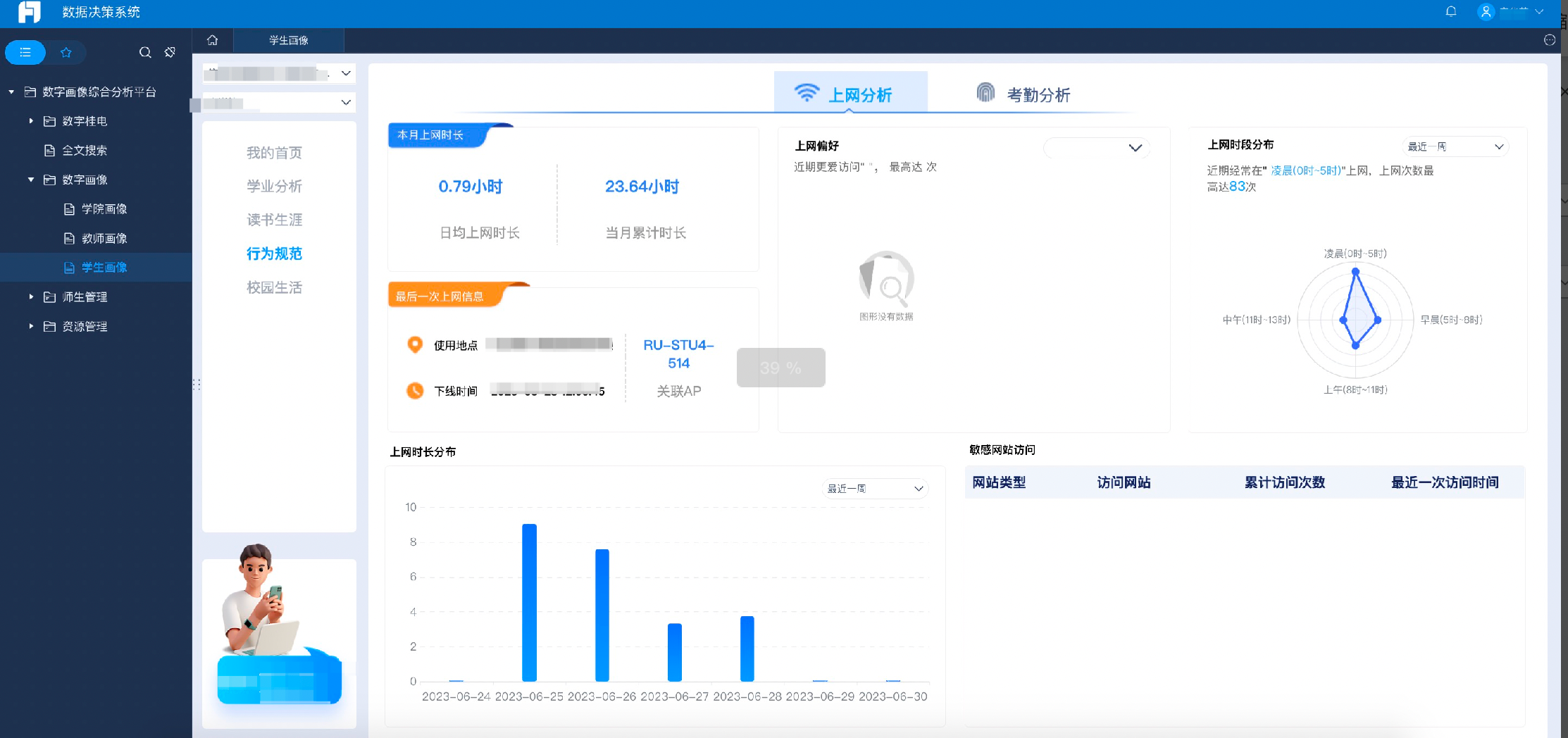Click the 最后一次上网信息 card header label
The width and height of the screenshot is (1568, 738).
tap(440, 296)
